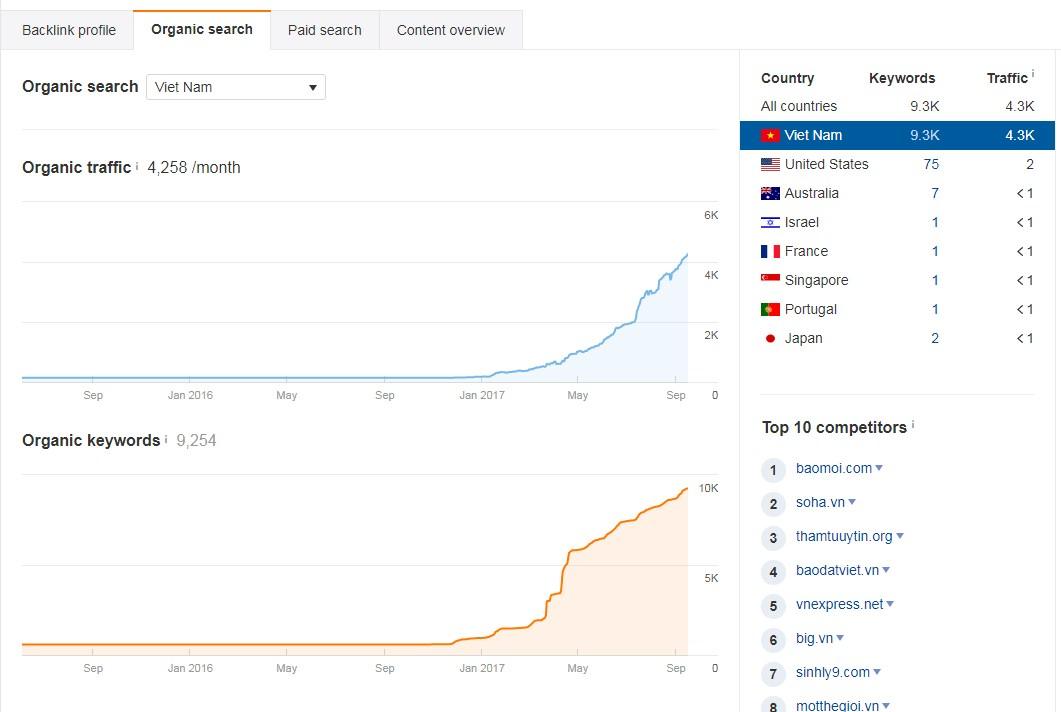This screenshot has width=1061, height=712.
Task: Open Australia keywords count 7
Action: click(935, 194)
